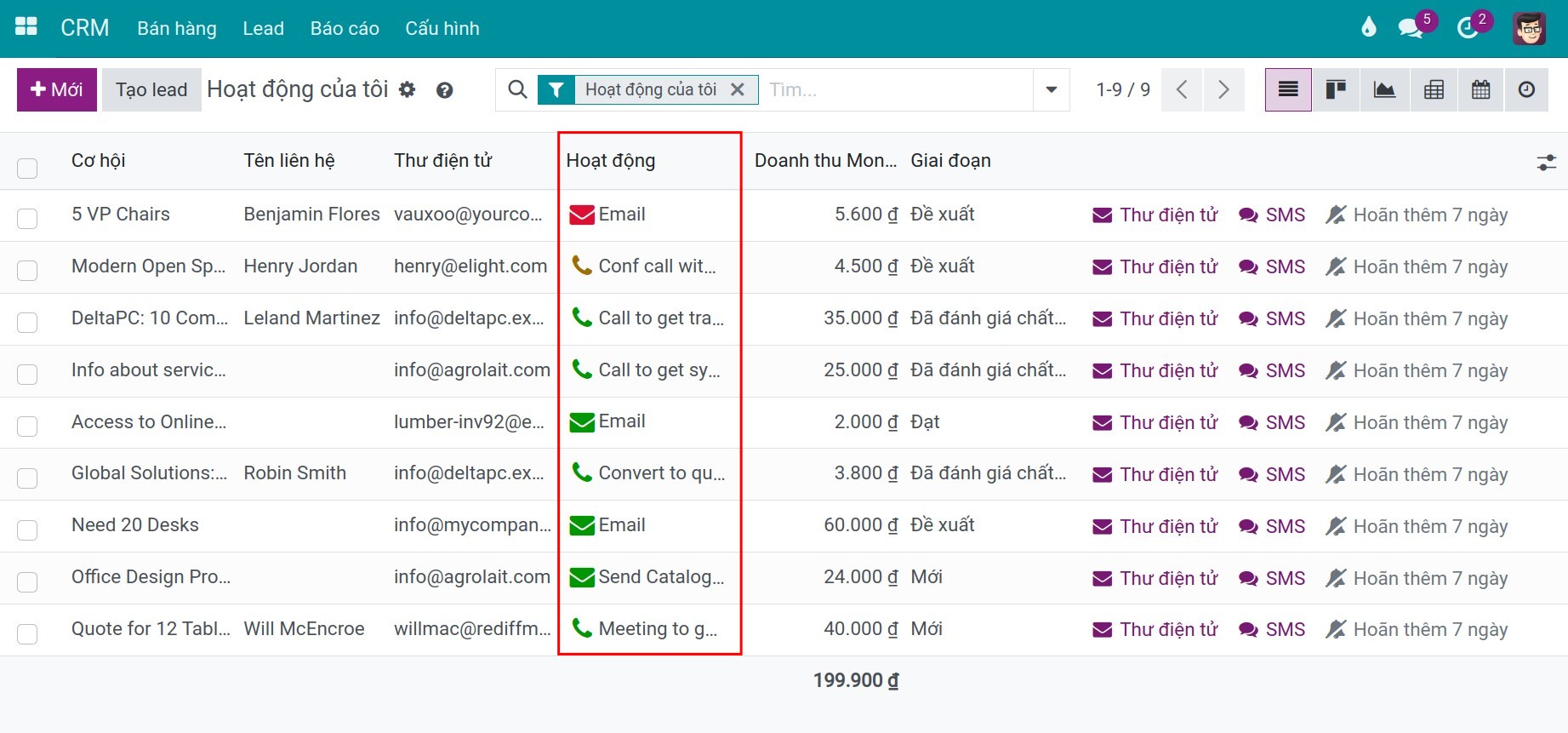Click the Tạo lead button
1568x733 pixels.
coord(151,89)
